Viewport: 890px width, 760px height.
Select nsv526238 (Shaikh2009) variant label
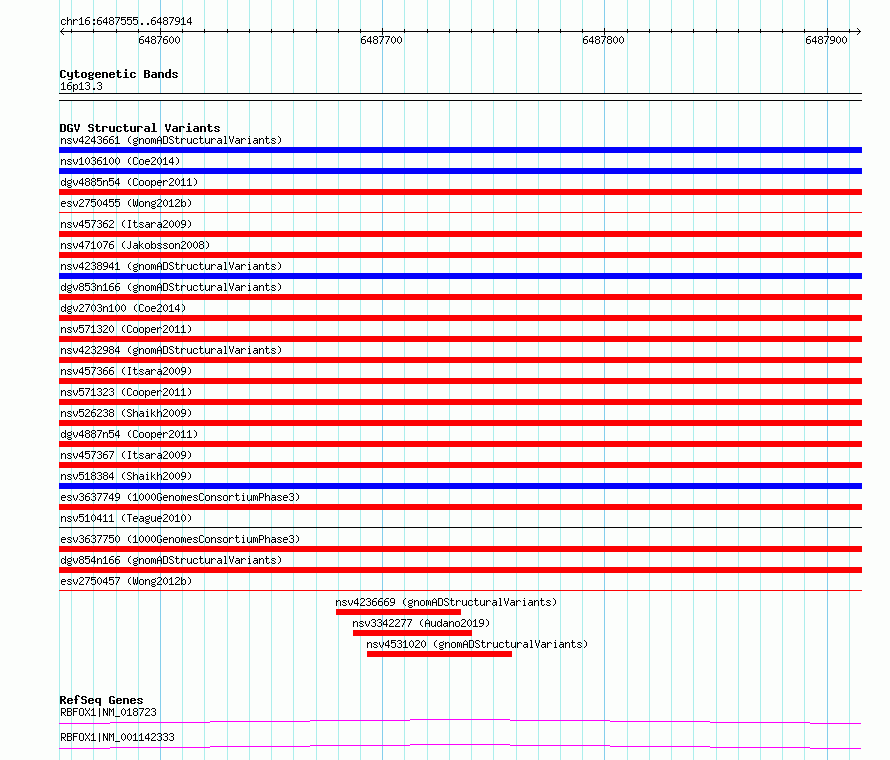click(126, 413)
